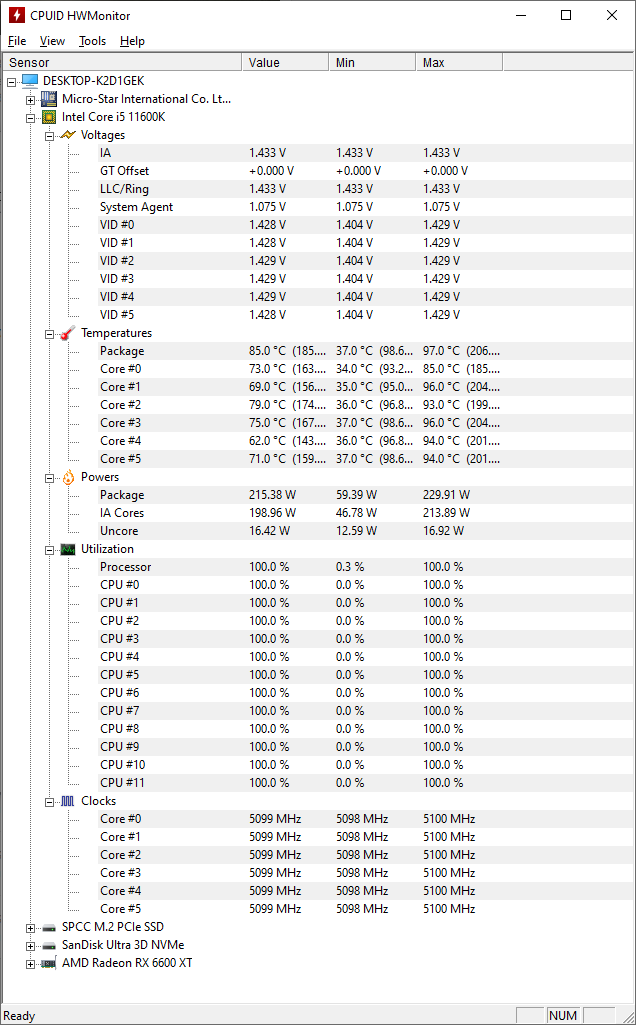Screen dimensions: 636x1025
Task: Click the Micro-Star motherboard icon
Action: point(49,99)
